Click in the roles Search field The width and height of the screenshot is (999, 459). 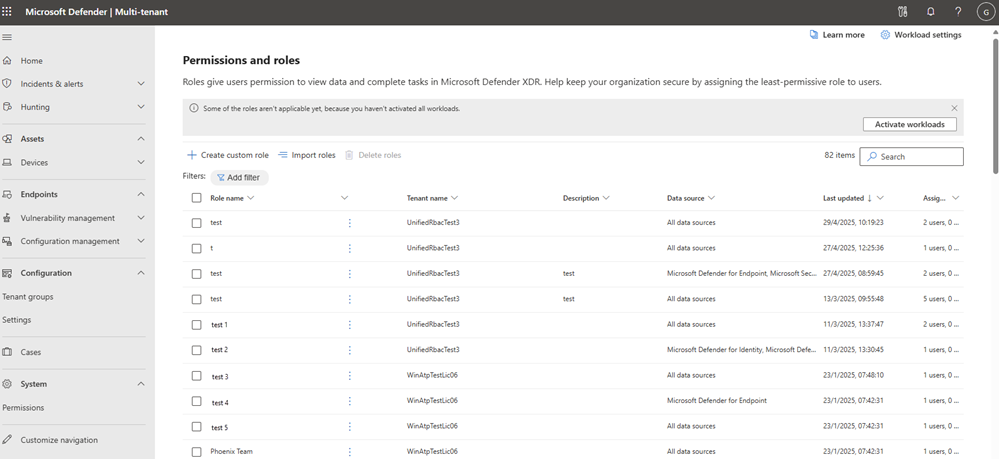(912, 156)
